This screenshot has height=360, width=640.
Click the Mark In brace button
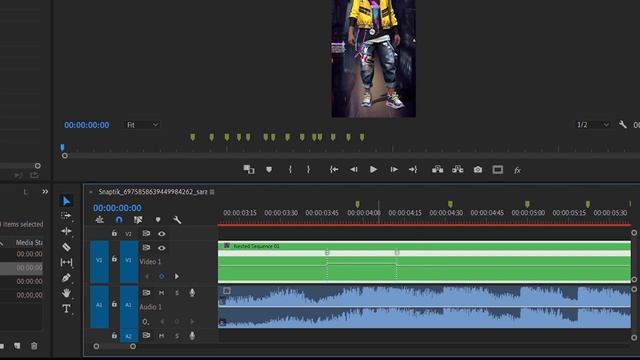click(290, 169)
